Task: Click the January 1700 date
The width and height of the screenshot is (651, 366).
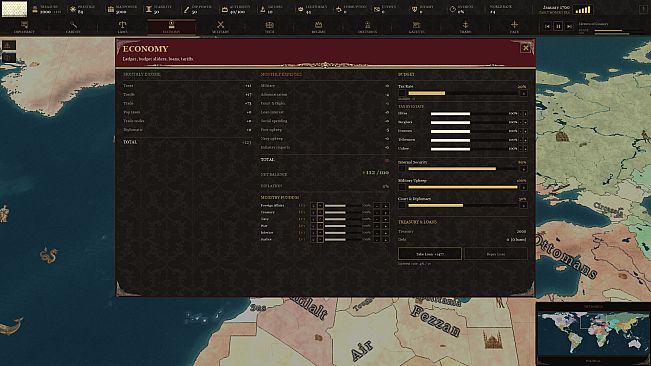Action: pos(556,7)
